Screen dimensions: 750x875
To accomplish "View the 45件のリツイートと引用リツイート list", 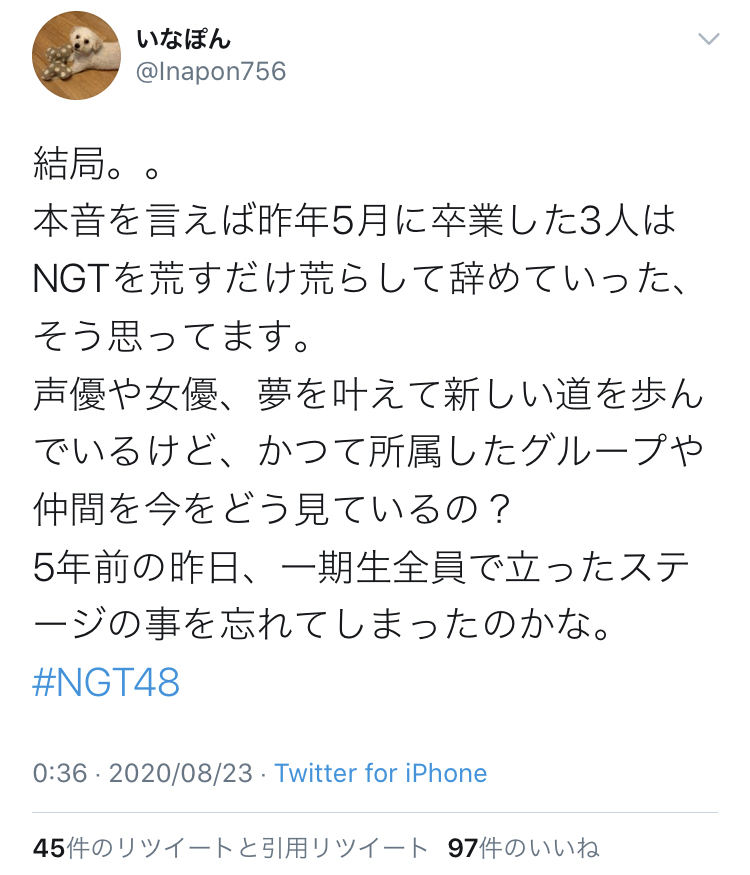I will (230, 848).
